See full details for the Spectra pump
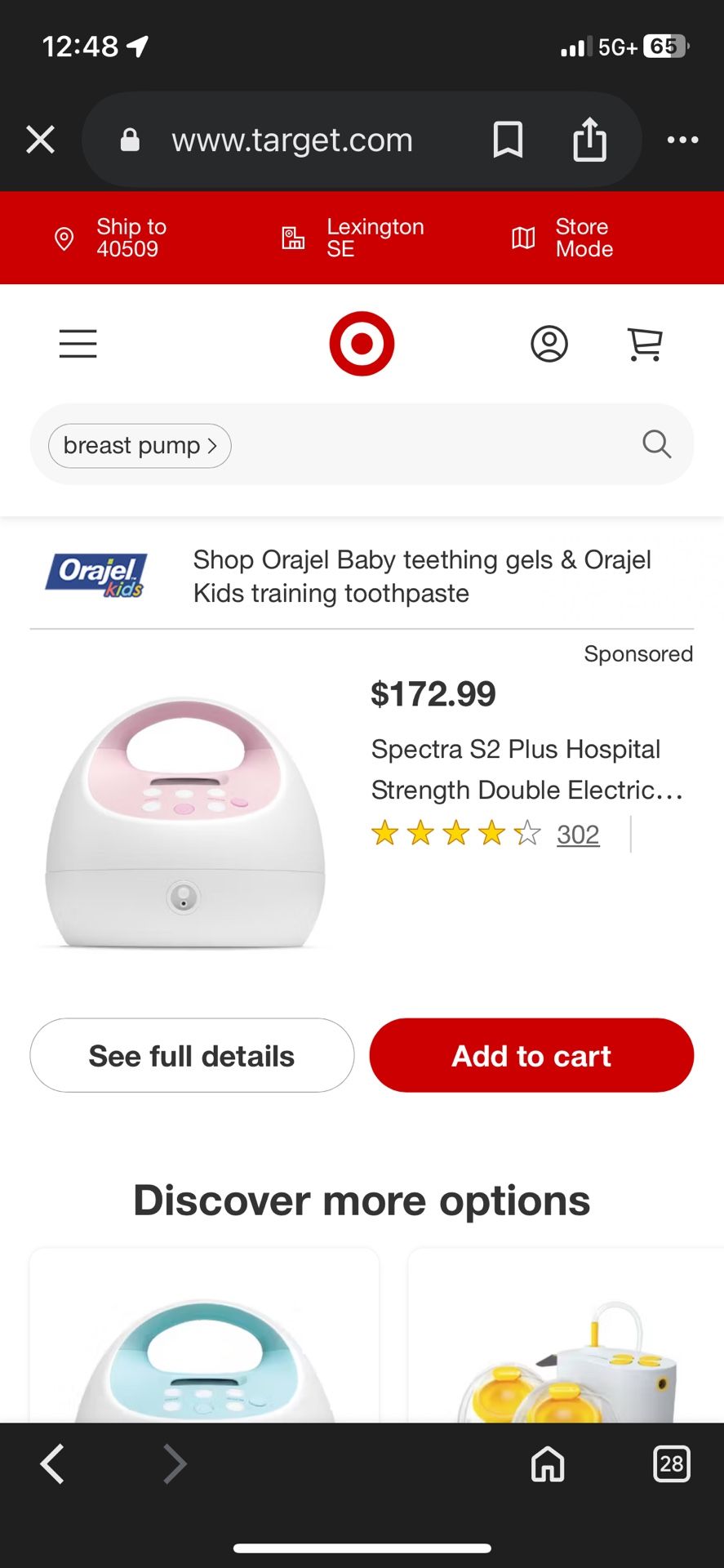Screen dimensions: 724x1568 click(191, 1055)
